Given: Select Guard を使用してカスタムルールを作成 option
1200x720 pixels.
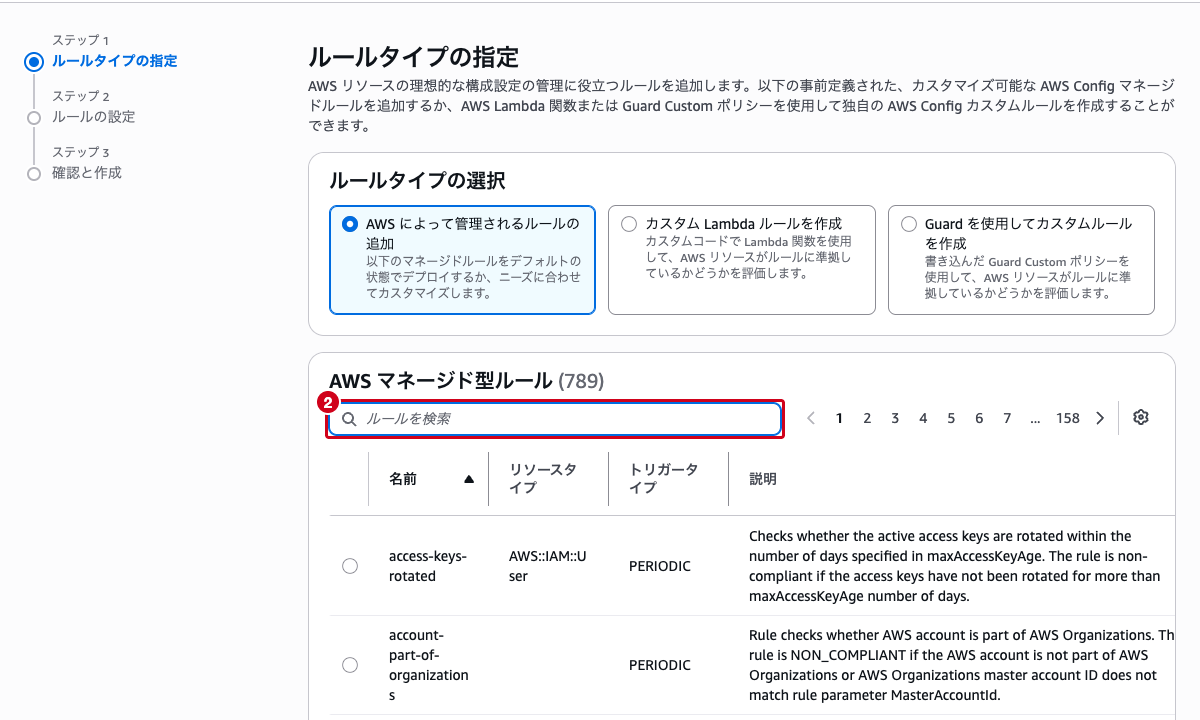Looking at the screenshot, I should [x=1021, y=260].
